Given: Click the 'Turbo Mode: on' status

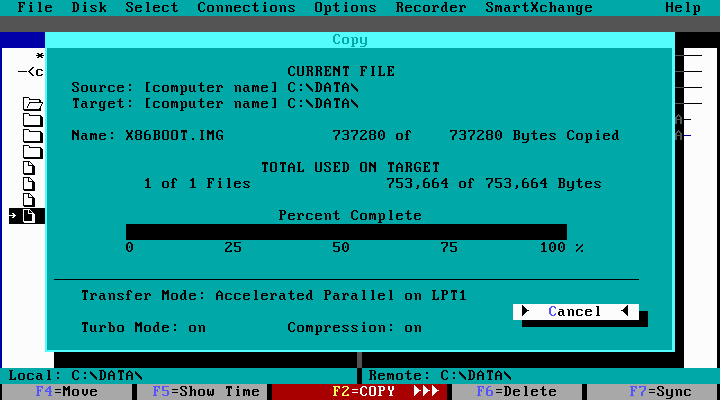Looking at the screenshot, I should [143, 327].
